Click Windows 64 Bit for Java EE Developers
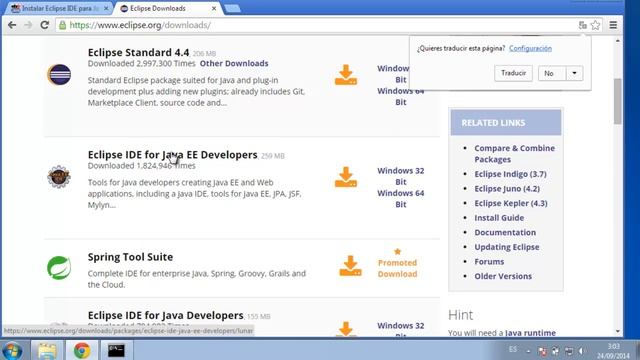This screenshot has height=360, width=640. (400, 198)
